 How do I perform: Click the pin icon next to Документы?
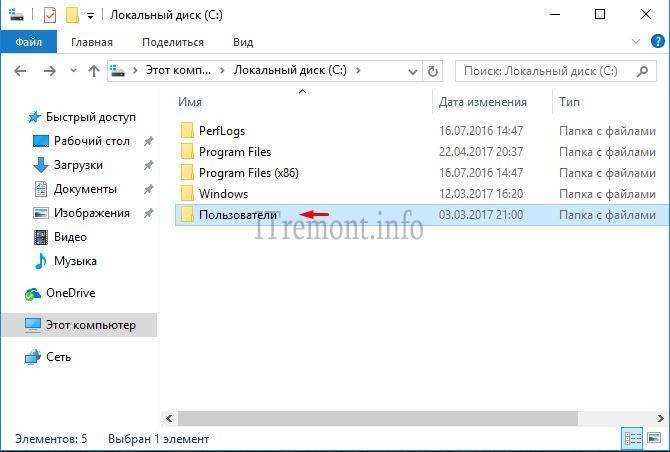(148, 189)
